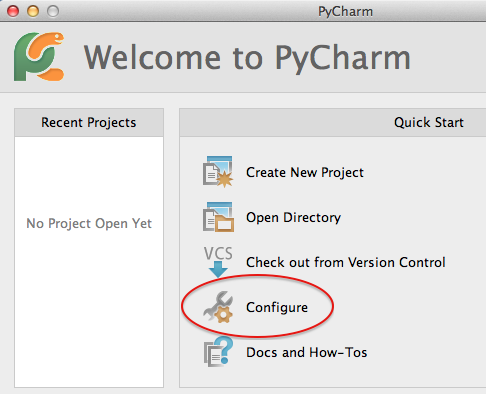Image resolution: width=486 pixels, height=394 pixels.
Task: Close the PyCharm window with the red button
Action: point(13,11)
